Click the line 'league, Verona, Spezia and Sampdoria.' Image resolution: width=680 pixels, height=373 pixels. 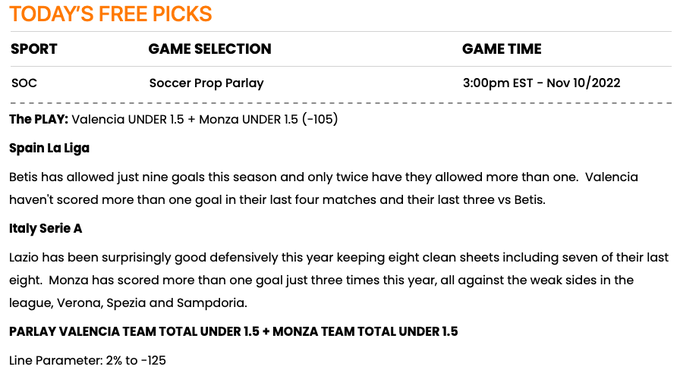point(128,303)
